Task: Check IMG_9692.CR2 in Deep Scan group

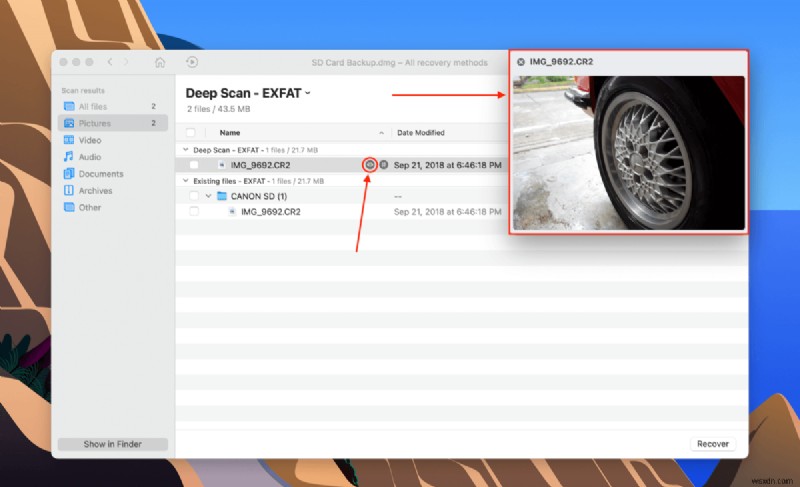Action: pos(194,165)
